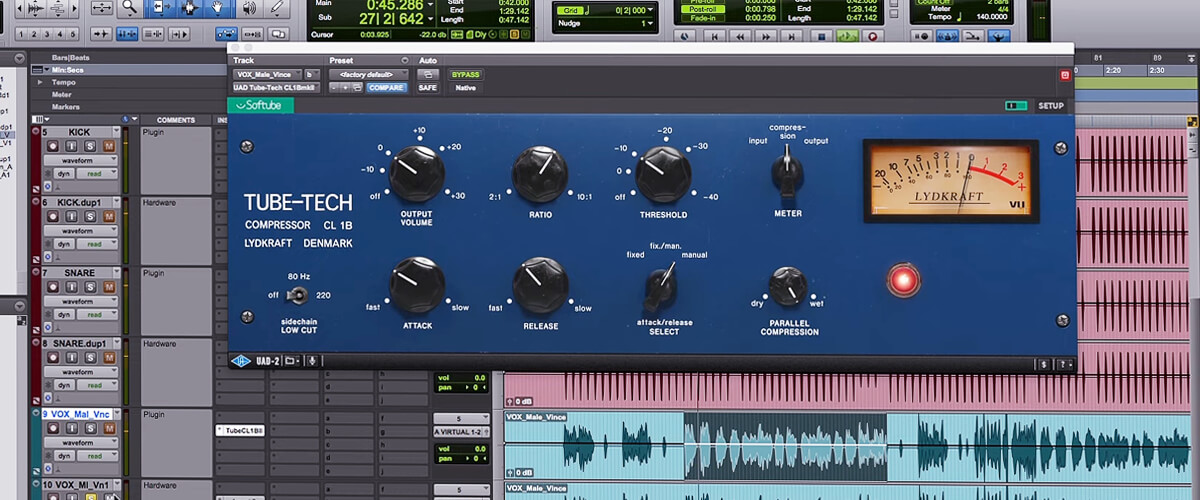
Task: Activate zoom preset 1 button
Action: pyautogui.click(x=22, y=34)
